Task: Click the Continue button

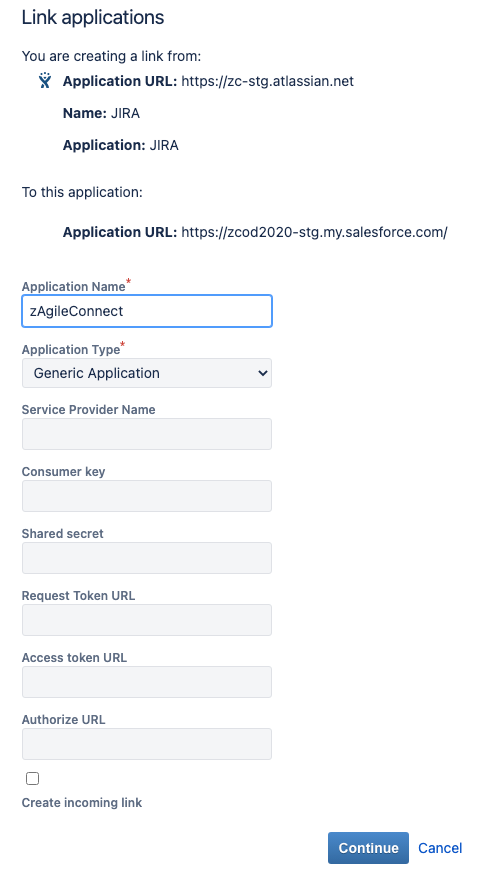Action: 368,848
